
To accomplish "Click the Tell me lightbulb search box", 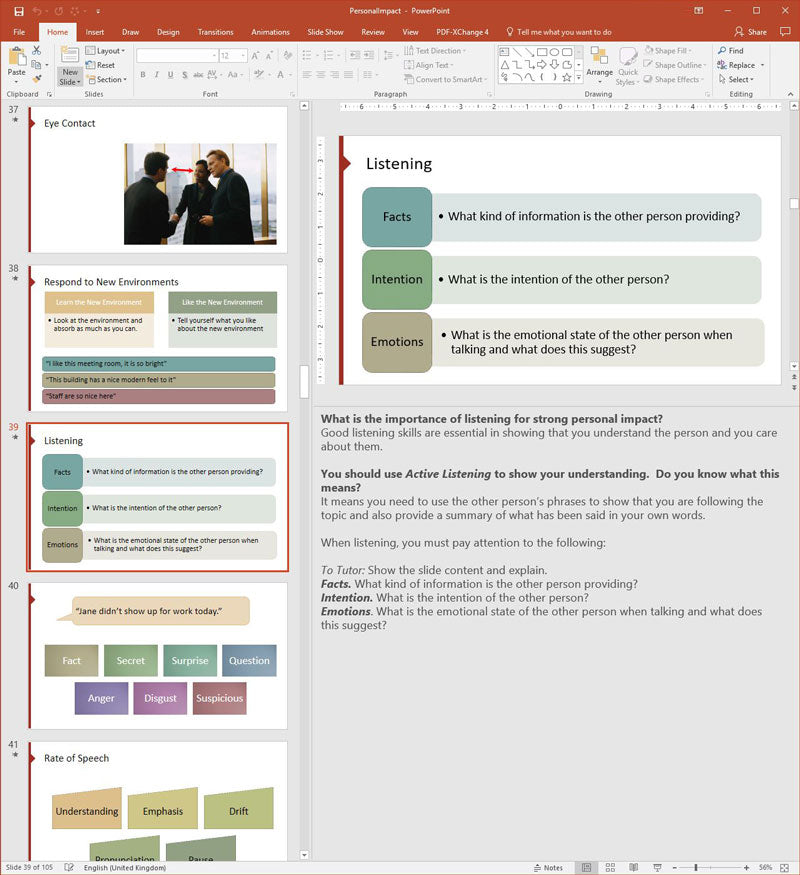I will point(558,32).
